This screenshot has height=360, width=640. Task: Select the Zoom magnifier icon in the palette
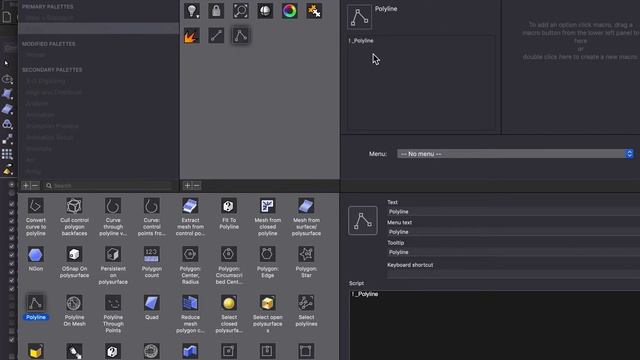coord(240,11)
